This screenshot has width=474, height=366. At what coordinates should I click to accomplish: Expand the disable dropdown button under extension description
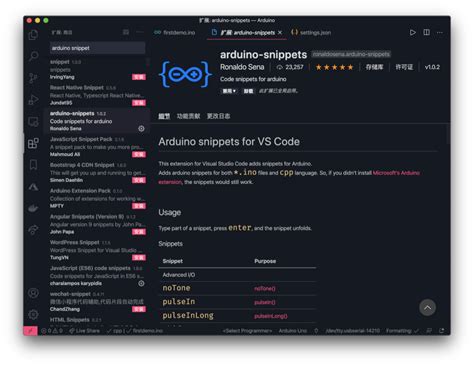(229, 91)
